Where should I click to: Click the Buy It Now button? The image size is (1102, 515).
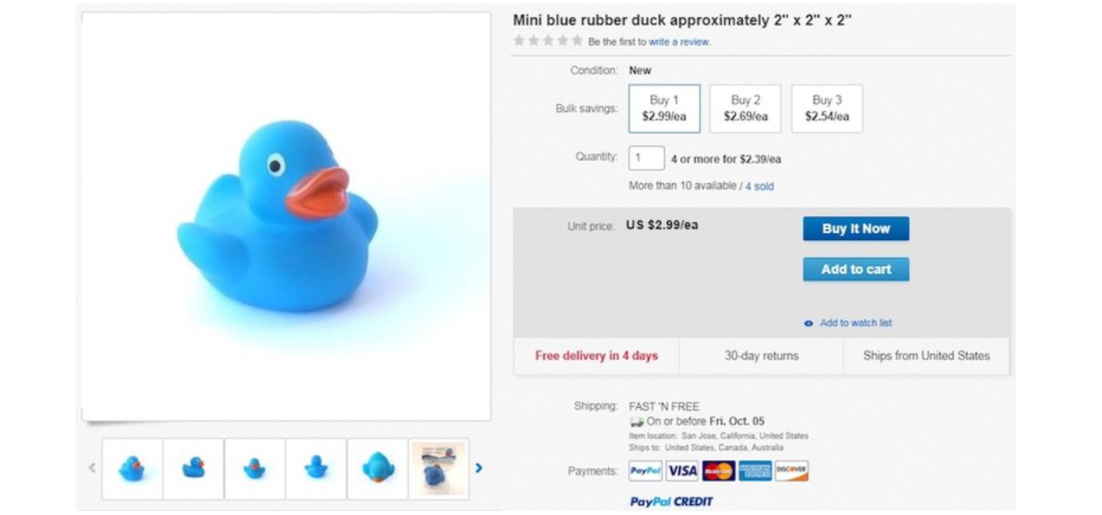(x=856, y=228)
